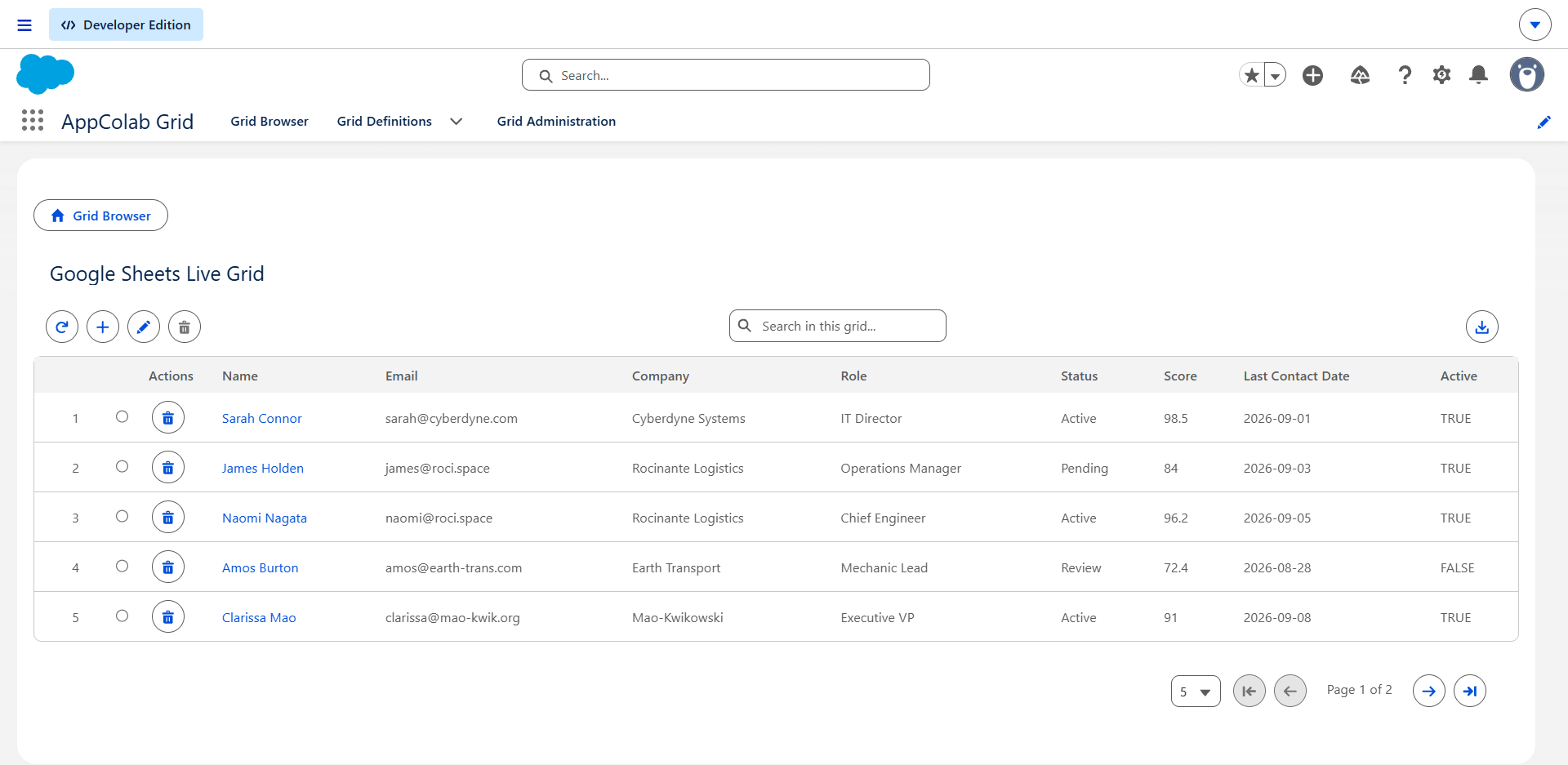Open the Clarissa Mao record link
Image resolution: width=1568 pixels, height=765 pixels.
point(259,617)
